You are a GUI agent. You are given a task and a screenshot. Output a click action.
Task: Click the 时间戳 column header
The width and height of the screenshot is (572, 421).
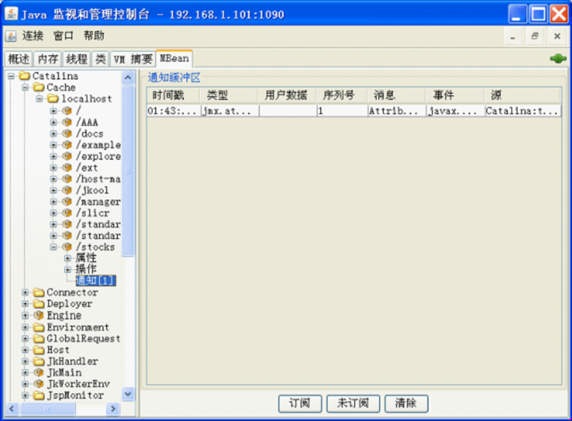point(173,96)
